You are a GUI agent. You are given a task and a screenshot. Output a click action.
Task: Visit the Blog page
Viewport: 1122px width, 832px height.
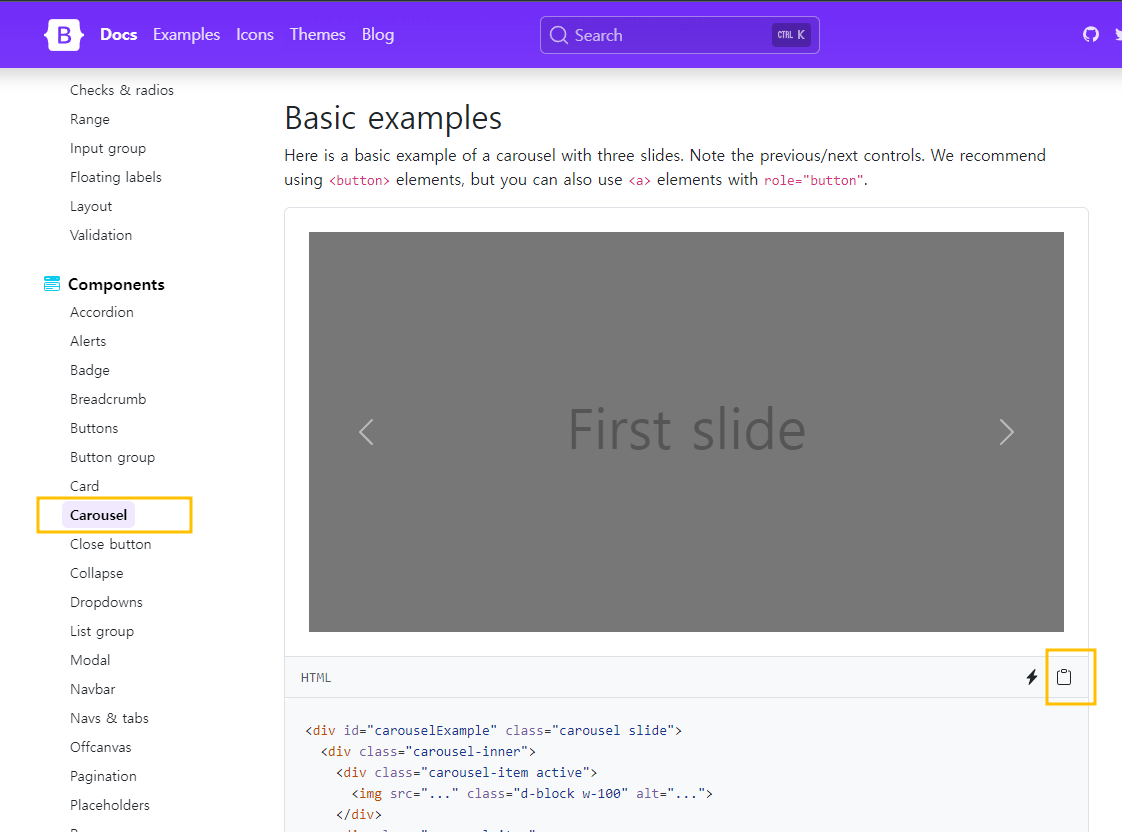377,34
